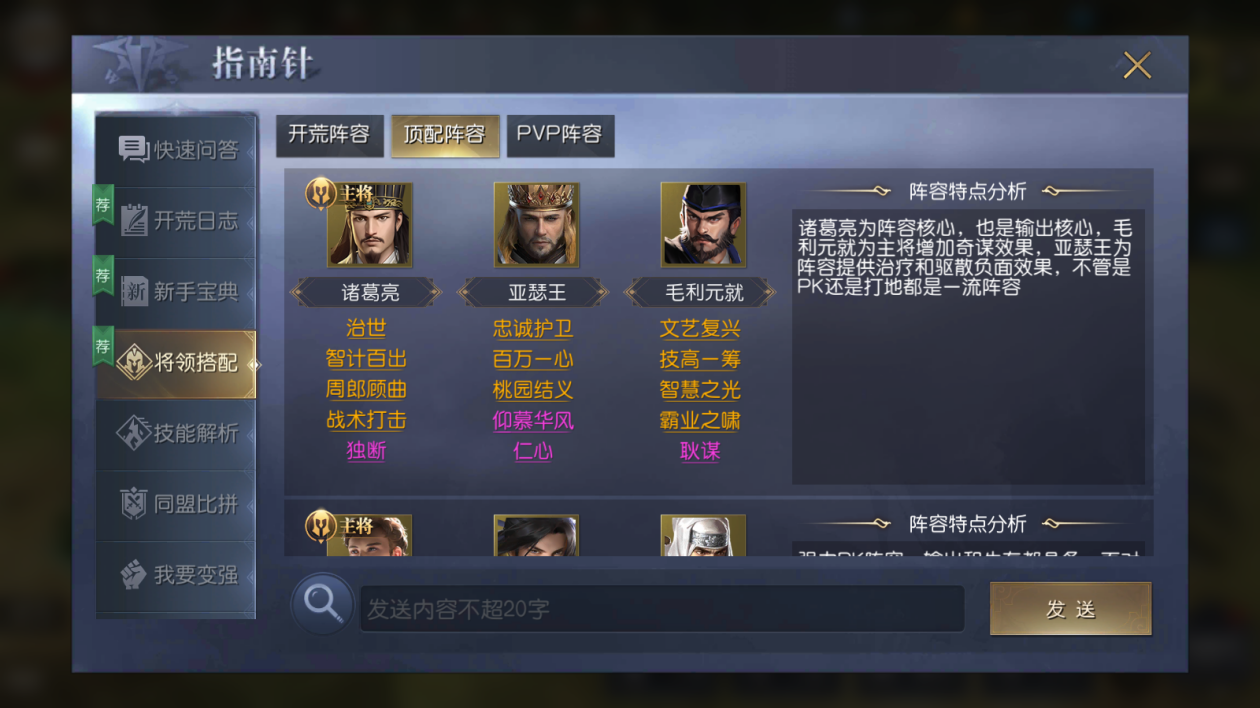This screenshot has width=1260, height=708.
Task: Switch to the PVP阵容 tab
Action: tap(560, 135)
